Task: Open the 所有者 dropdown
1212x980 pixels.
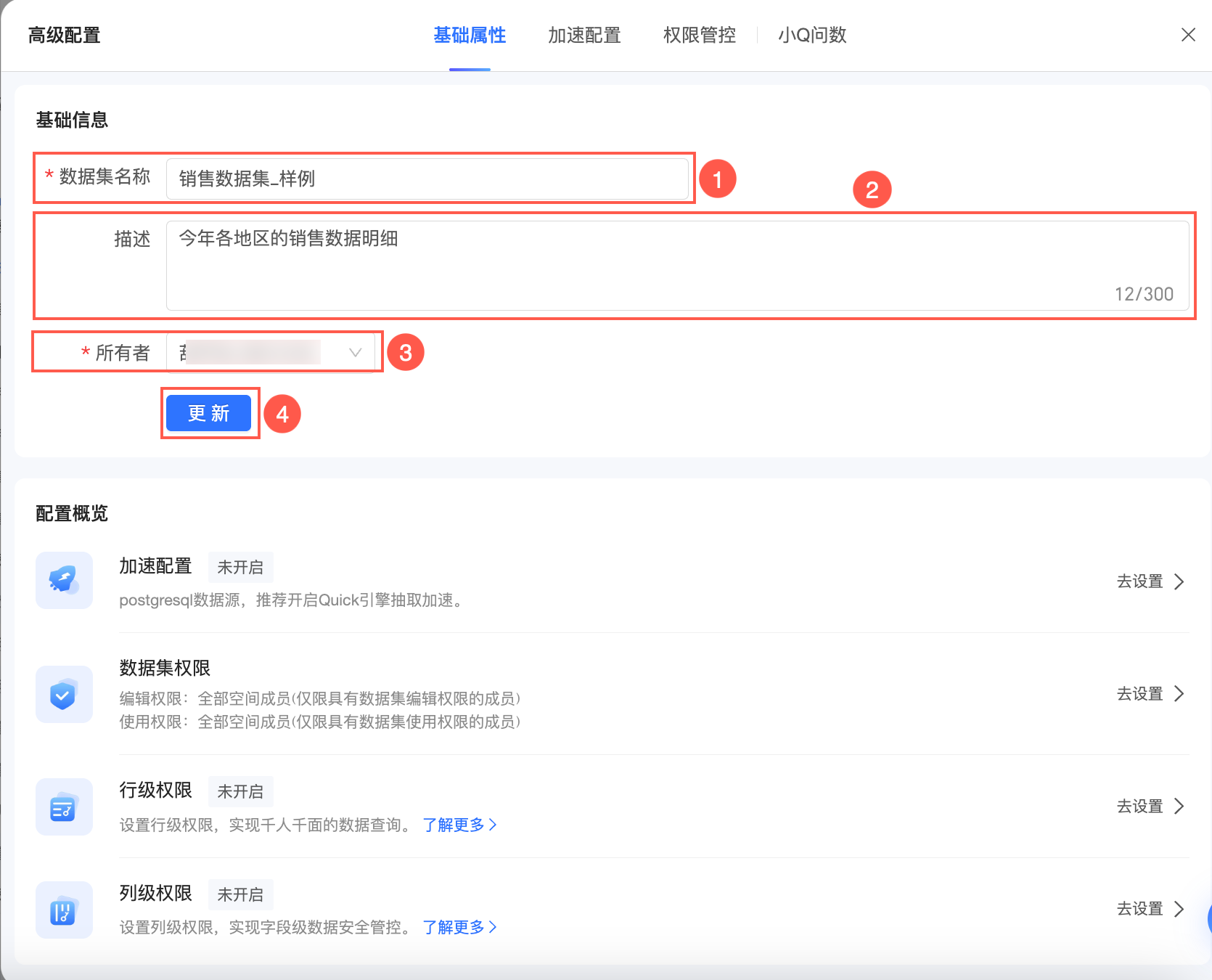Action: 271,353
